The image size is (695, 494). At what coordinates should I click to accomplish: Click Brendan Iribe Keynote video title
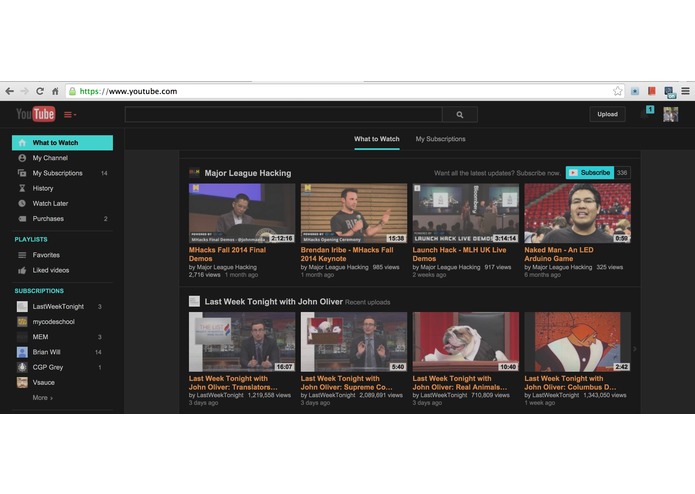tap(347, 254)
